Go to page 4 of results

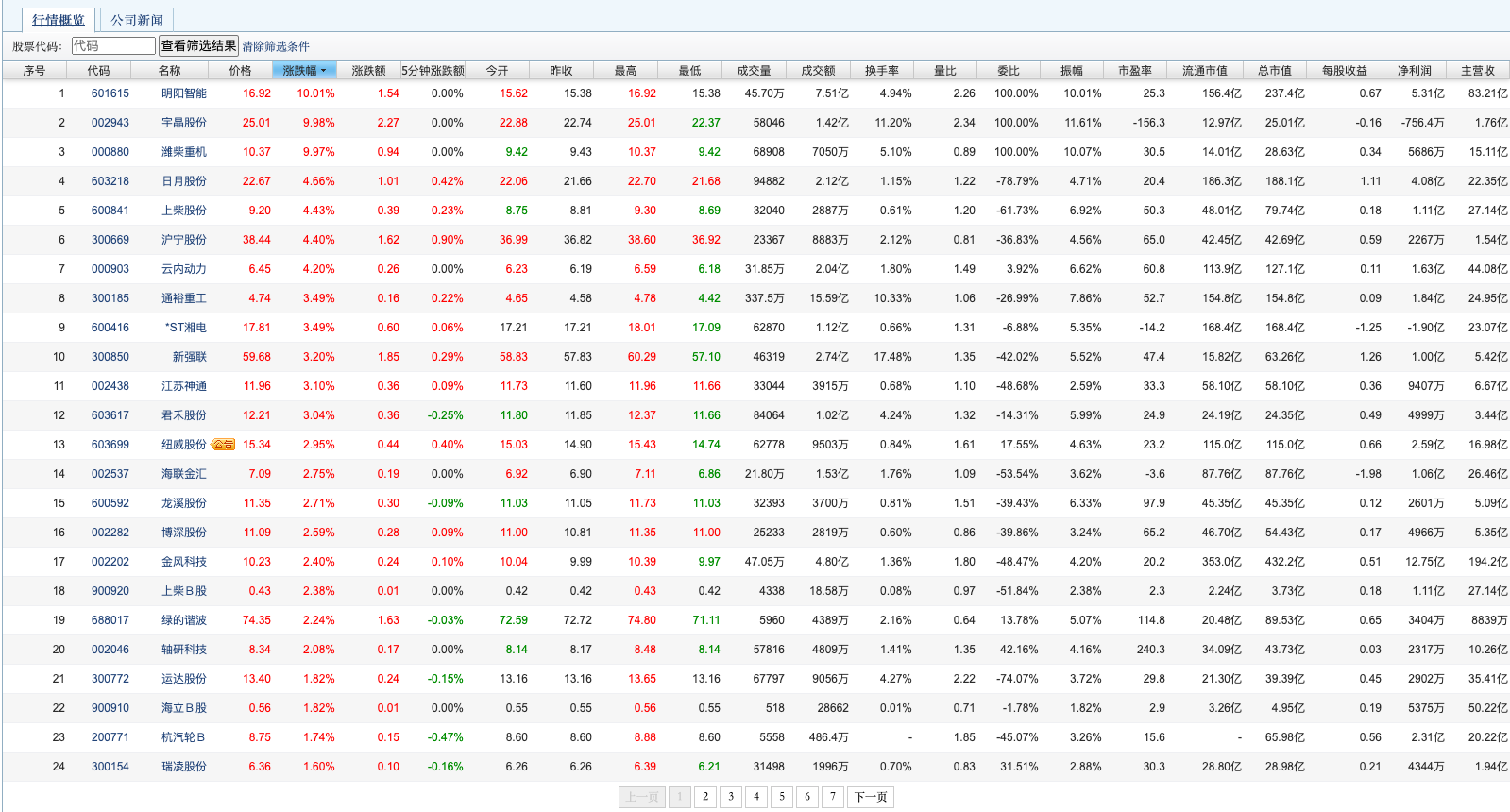click(756, 797)
